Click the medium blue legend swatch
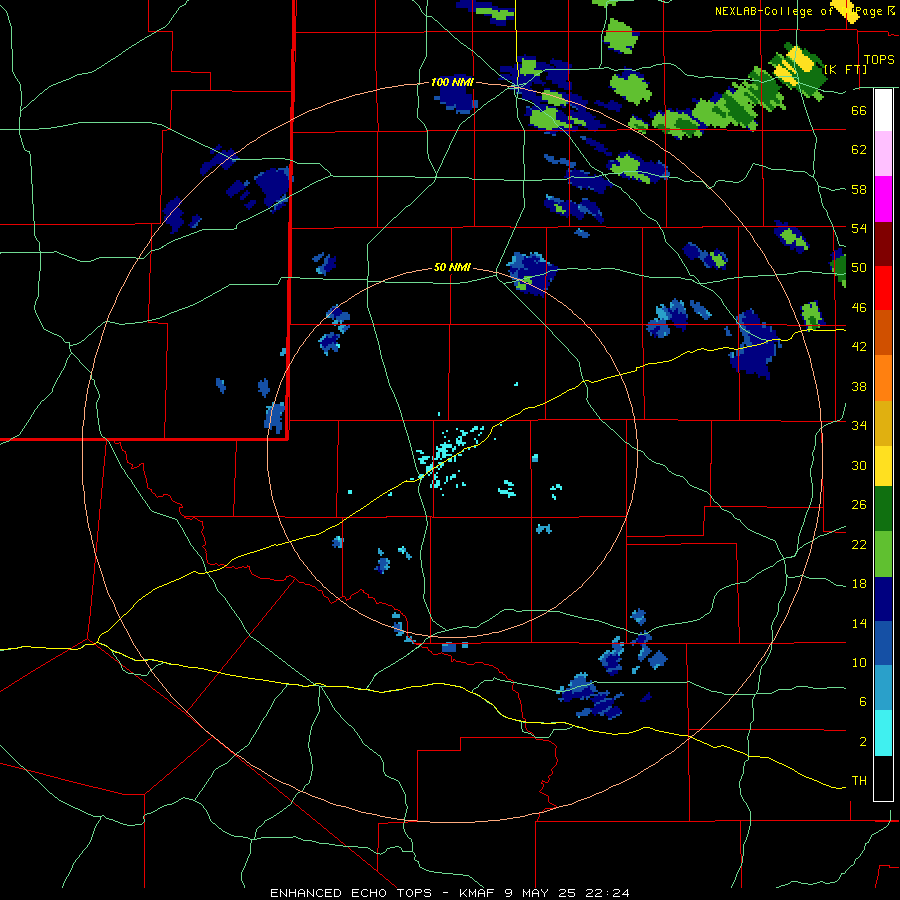 click(x=883, y=643)
